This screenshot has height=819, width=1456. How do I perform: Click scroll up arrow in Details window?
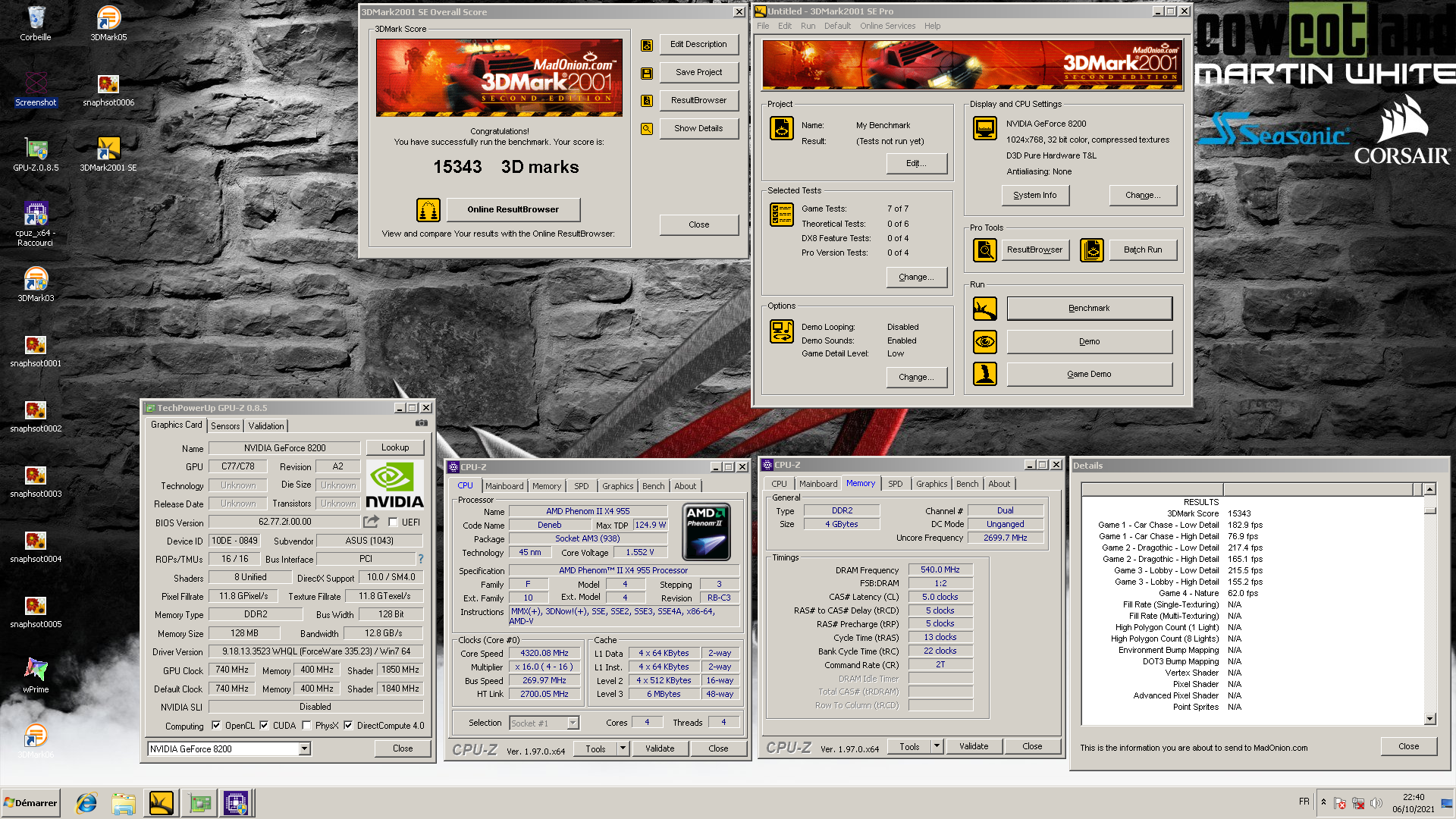1430,490
